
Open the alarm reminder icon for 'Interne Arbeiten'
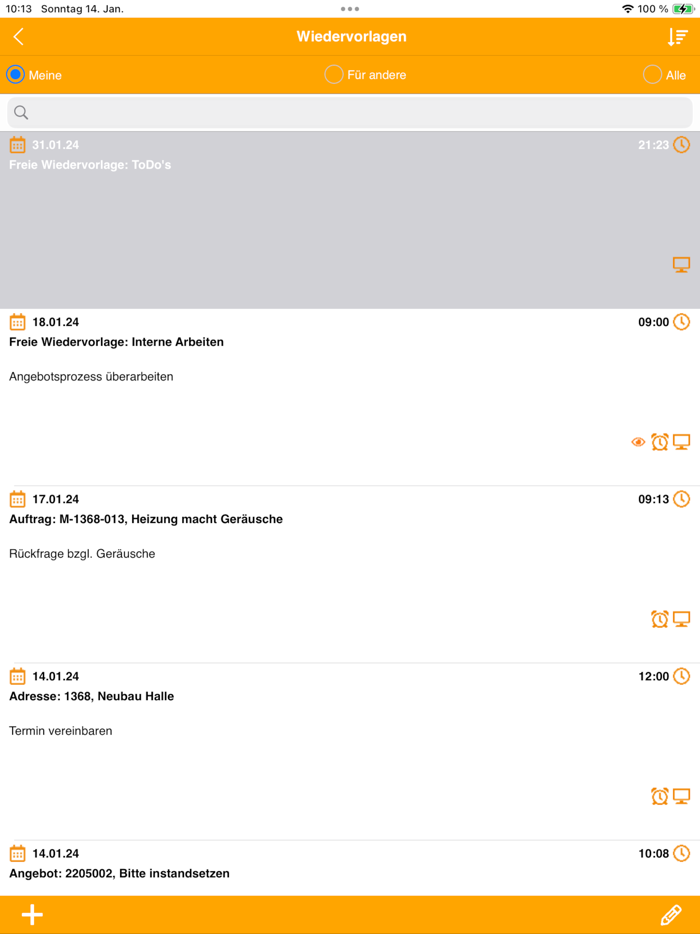(x=659, y=441)
